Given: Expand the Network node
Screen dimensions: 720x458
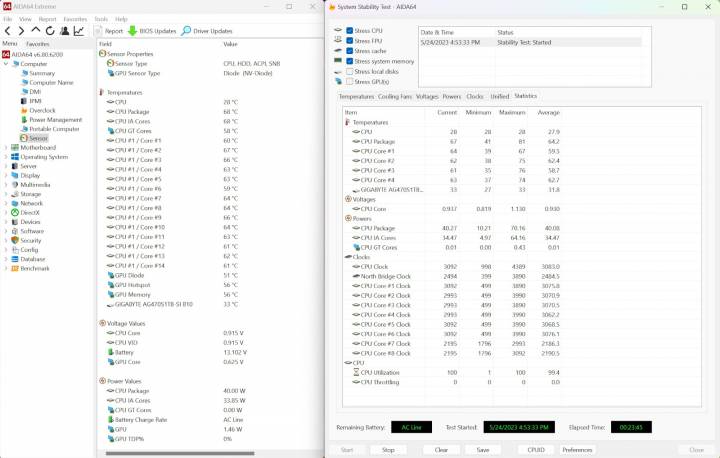Looking at the screenshot, I should 6,203.
